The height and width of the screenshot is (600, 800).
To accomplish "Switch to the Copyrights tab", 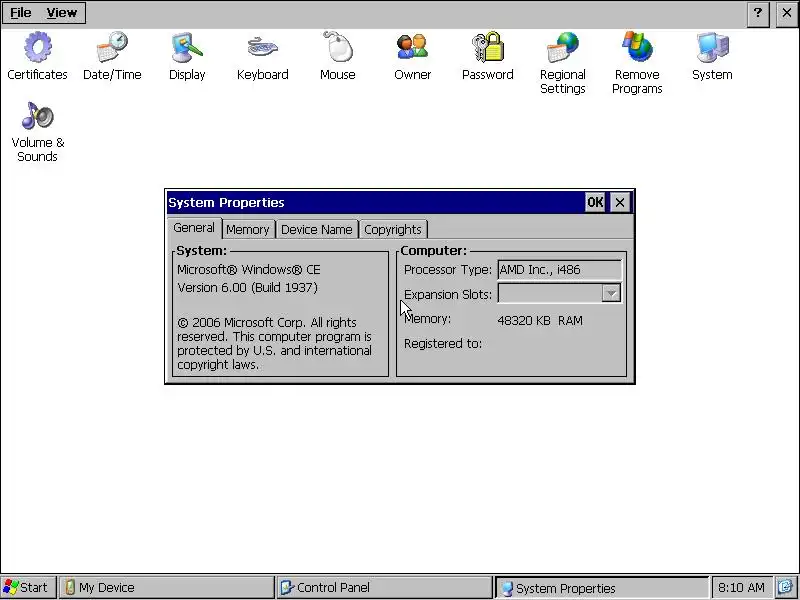I will (x=393, y=230).
